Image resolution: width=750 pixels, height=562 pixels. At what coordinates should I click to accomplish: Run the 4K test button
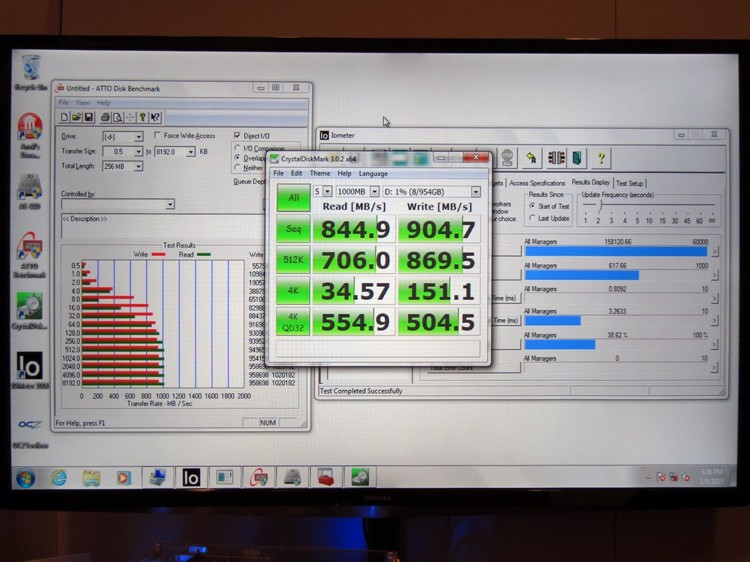point(294,290)
